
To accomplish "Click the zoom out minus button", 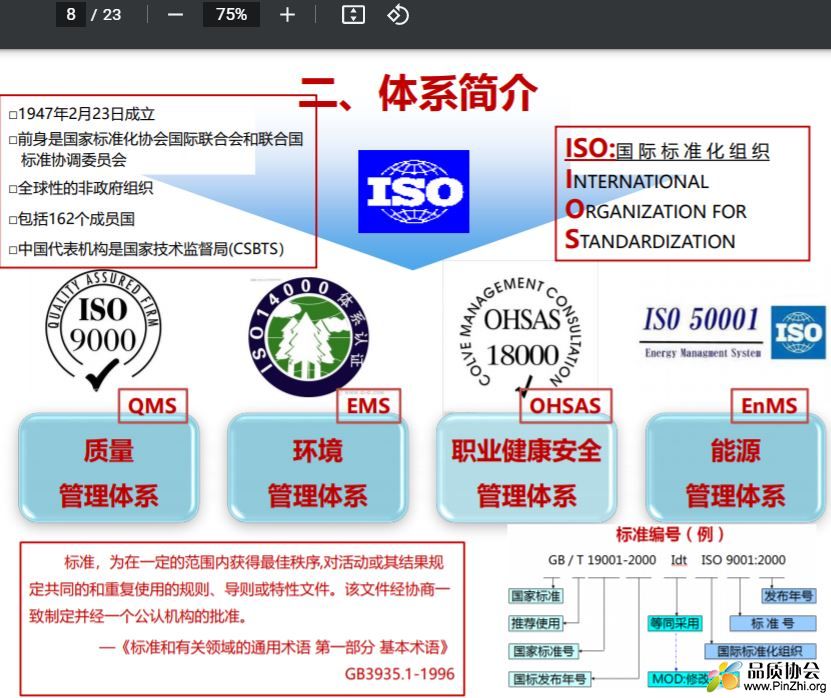I will [x=175, y=15].
